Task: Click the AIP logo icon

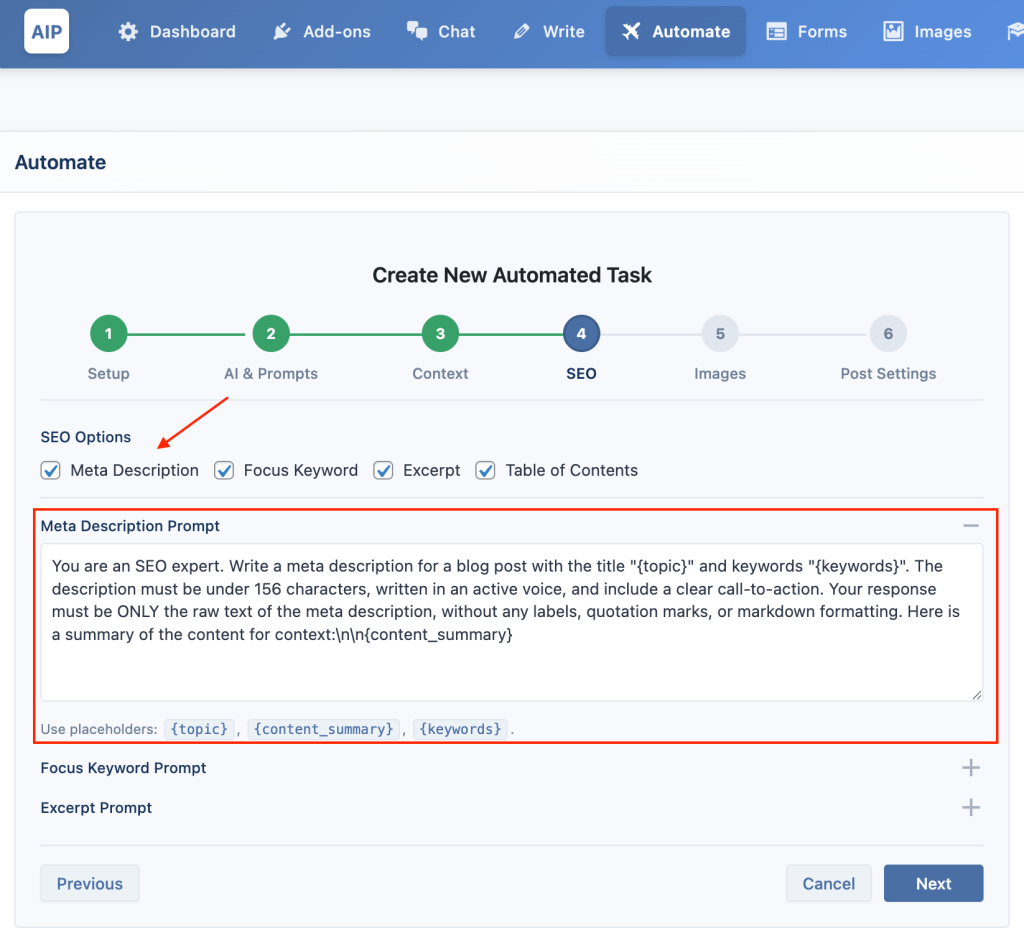Action: point(46,31)
